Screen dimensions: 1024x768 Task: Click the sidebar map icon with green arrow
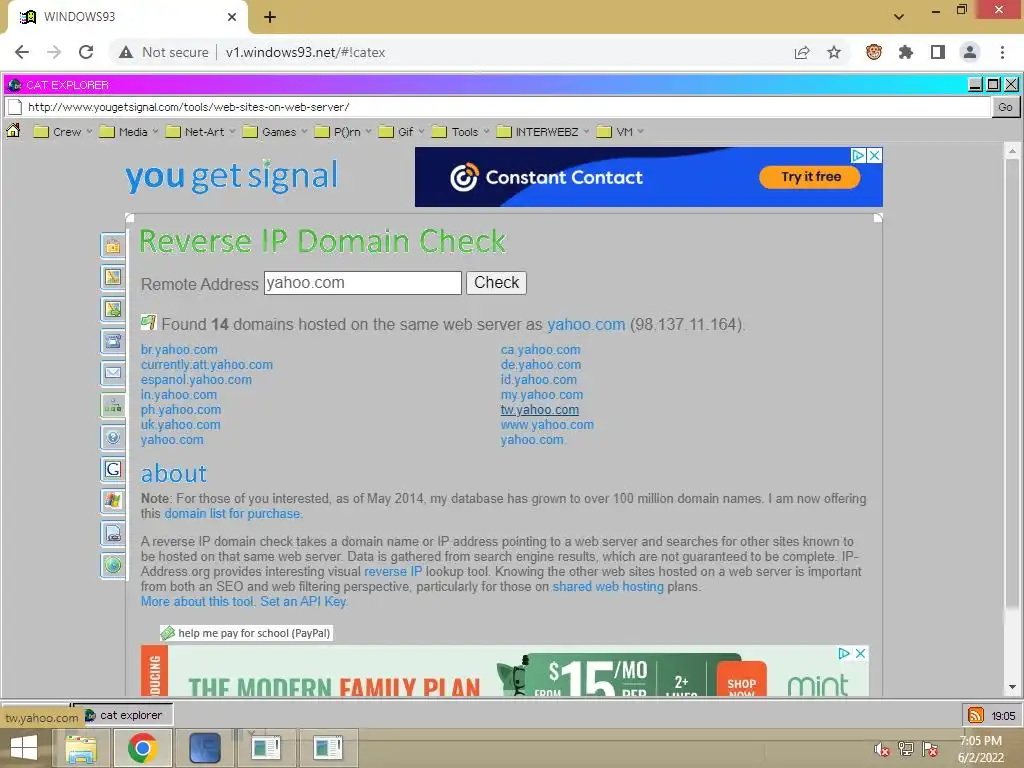(x=113, y=310)
